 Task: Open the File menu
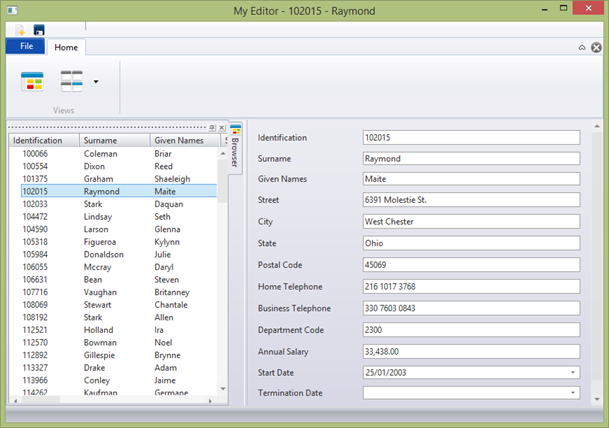(26, 47)
